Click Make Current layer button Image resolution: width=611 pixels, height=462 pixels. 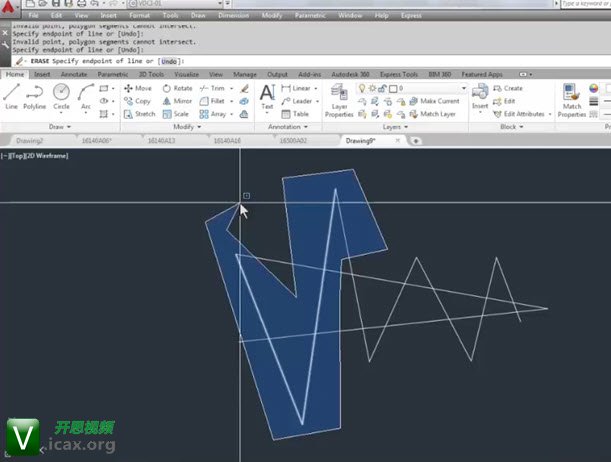434,101
